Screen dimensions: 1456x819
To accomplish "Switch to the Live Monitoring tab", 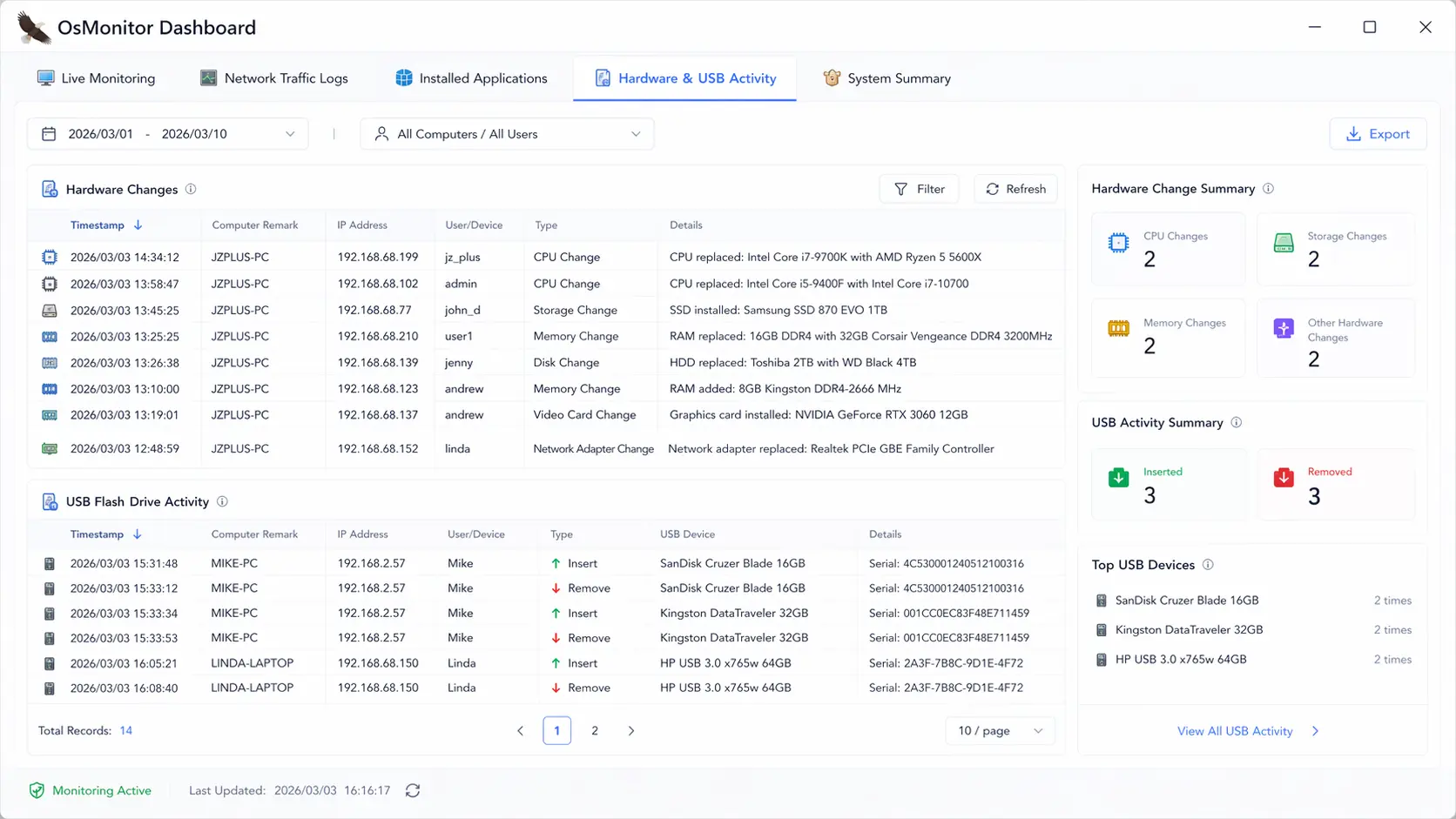I will (x=96, y=78).
